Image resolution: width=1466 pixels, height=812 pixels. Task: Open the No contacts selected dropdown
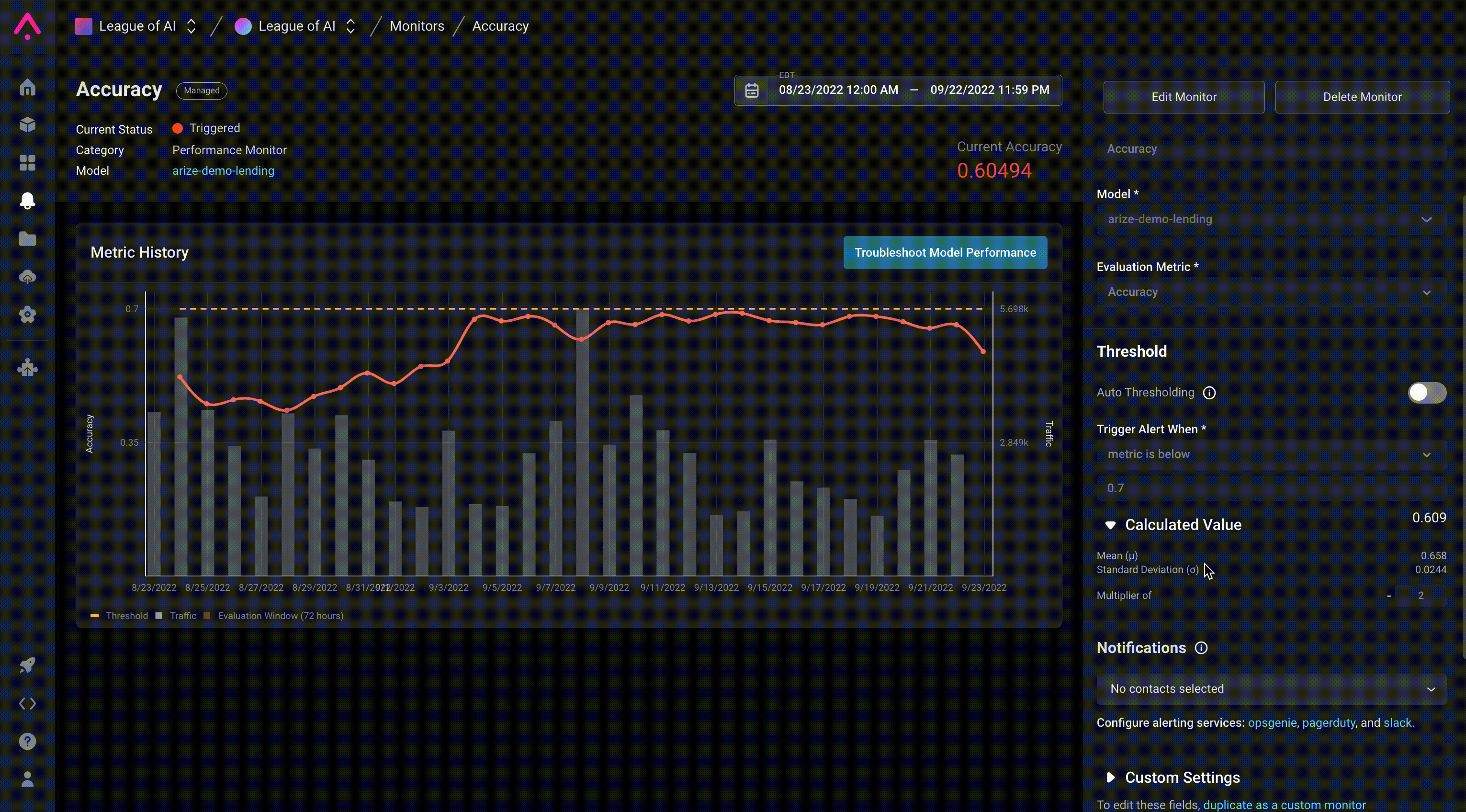click(1270, 688)
